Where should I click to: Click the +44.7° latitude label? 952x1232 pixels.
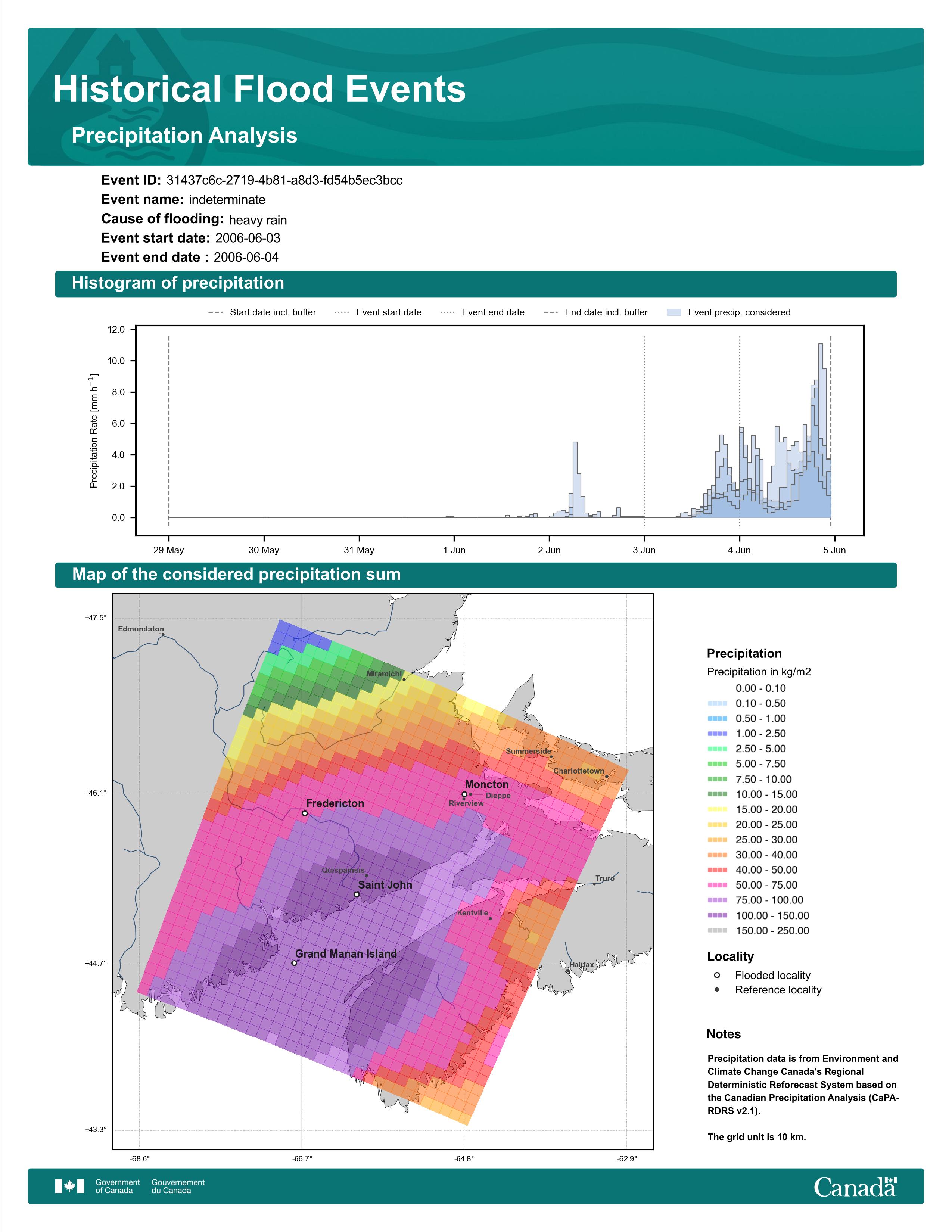point(95,964)
